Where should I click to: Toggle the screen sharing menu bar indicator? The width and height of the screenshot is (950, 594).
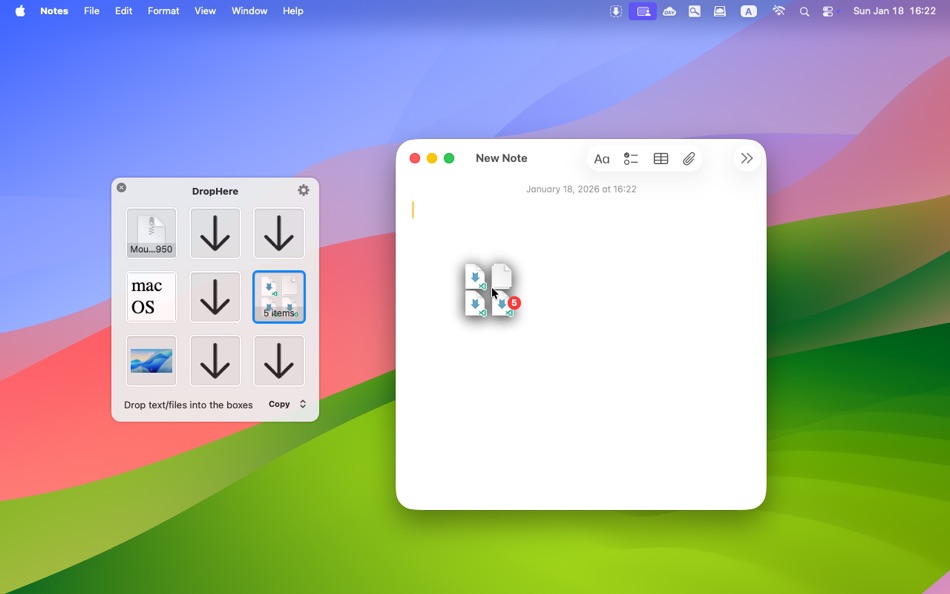click(642, 11)
